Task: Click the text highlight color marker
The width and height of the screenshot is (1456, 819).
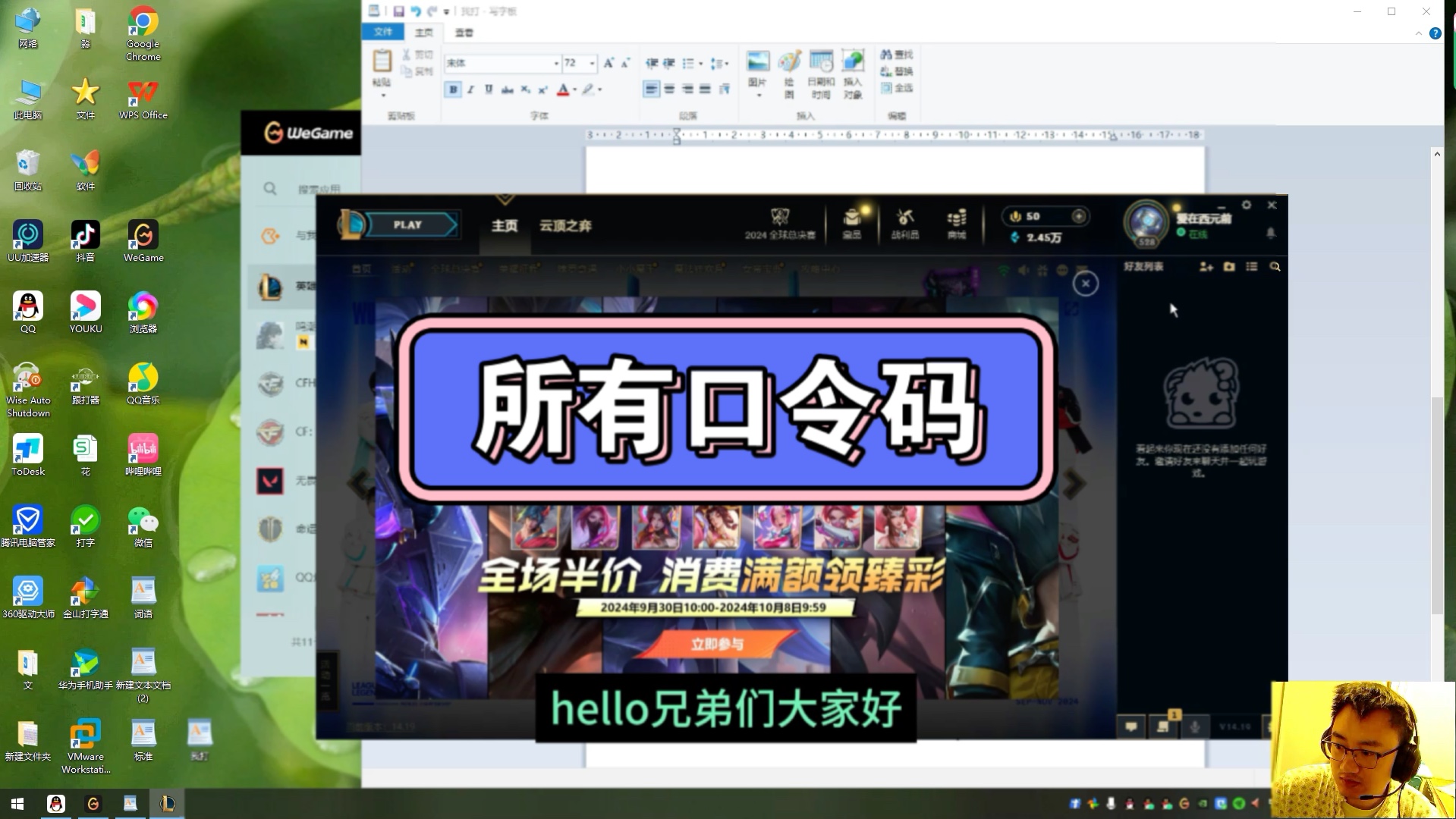Action: tap(587, 89)
